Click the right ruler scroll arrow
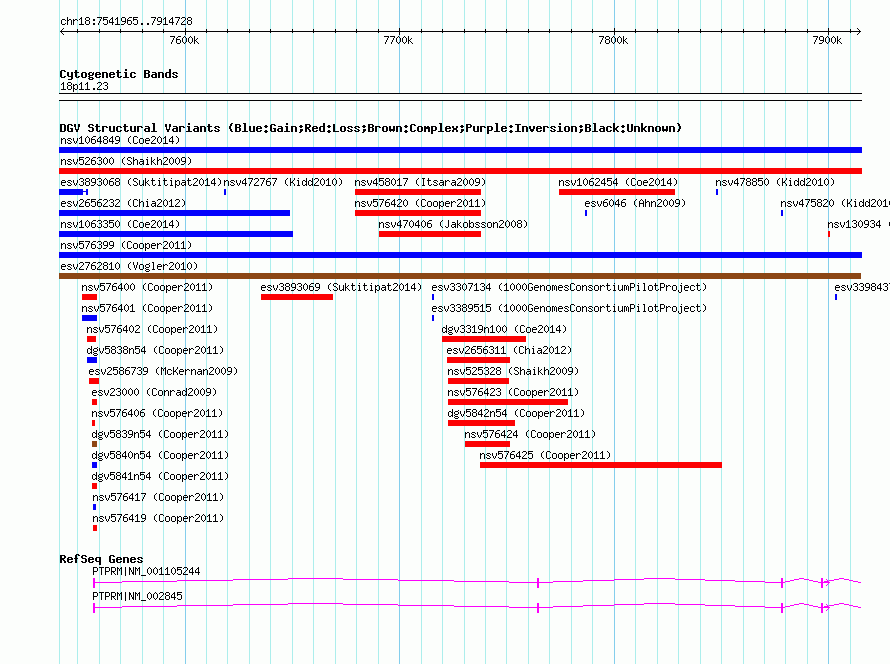 (x=858, y=31)
